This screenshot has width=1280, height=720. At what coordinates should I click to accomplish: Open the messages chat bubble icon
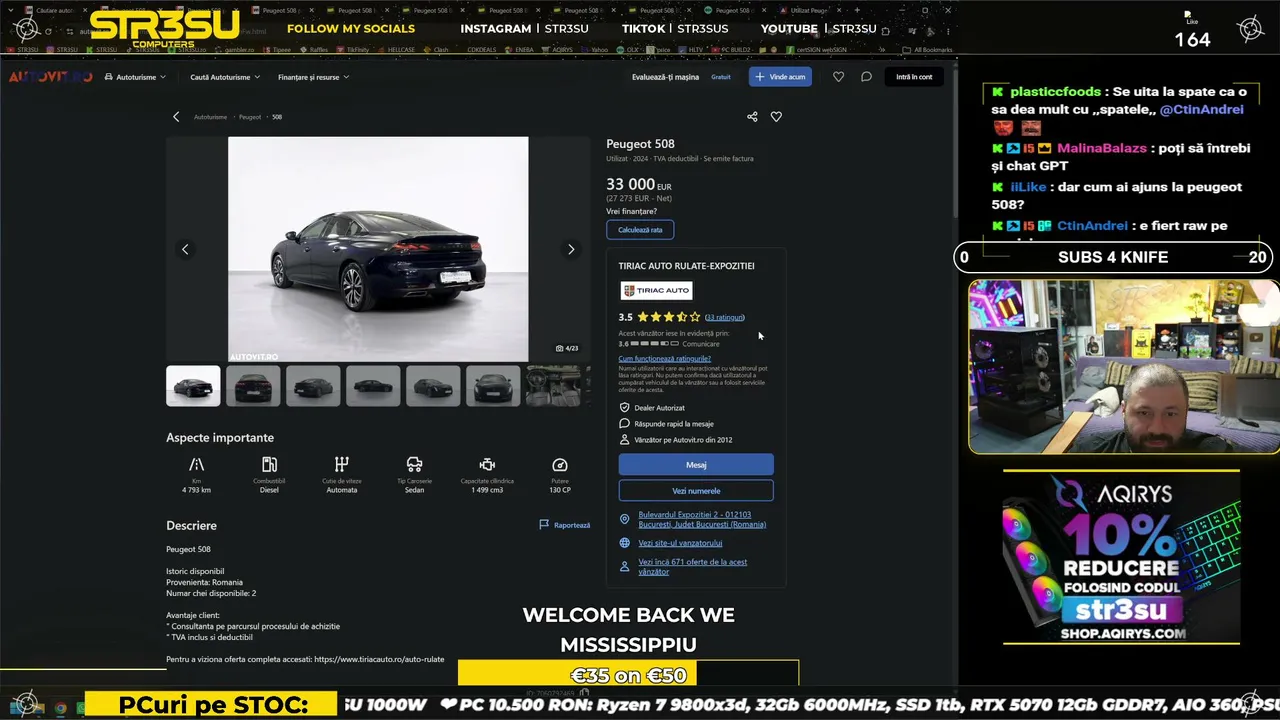coord(866,77)
